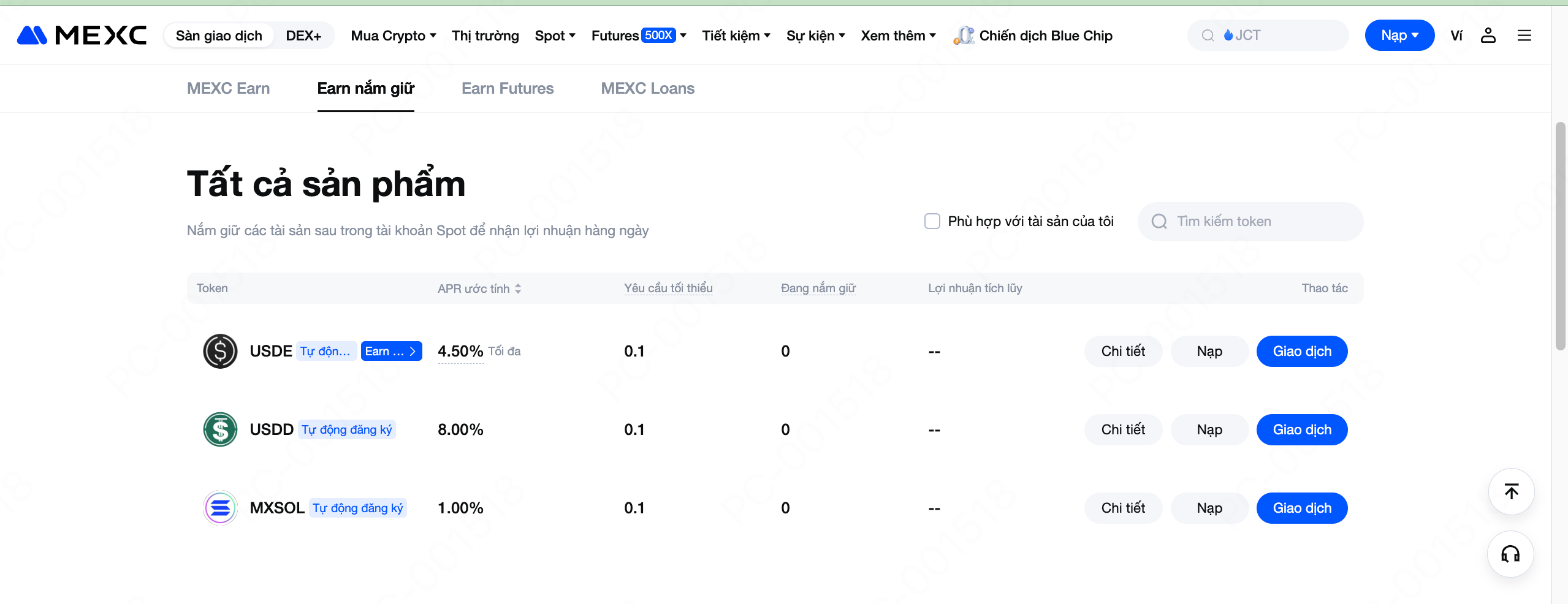1568x604 pixels.
Task: Click the page vertical scrollbar
Action: tap(1560, 236)
